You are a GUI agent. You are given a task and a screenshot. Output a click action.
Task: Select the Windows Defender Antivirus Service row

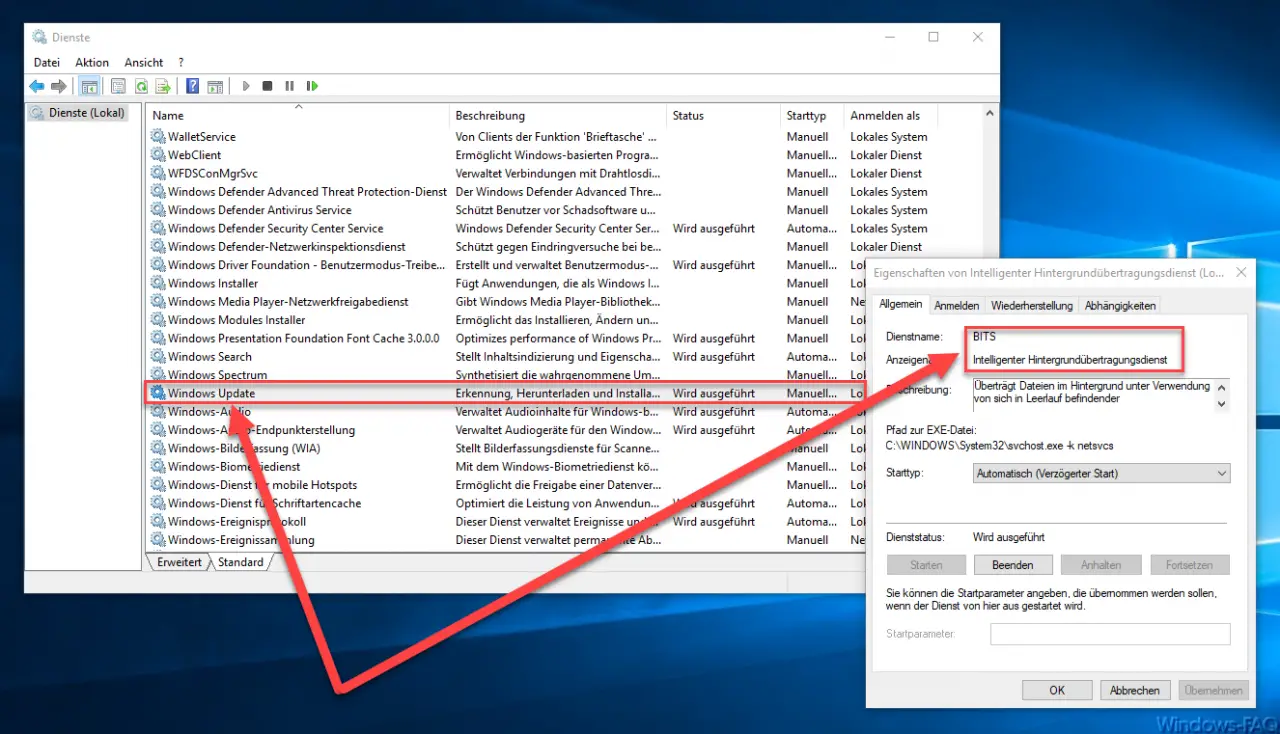pyautogui.click(x=566, y=210)
